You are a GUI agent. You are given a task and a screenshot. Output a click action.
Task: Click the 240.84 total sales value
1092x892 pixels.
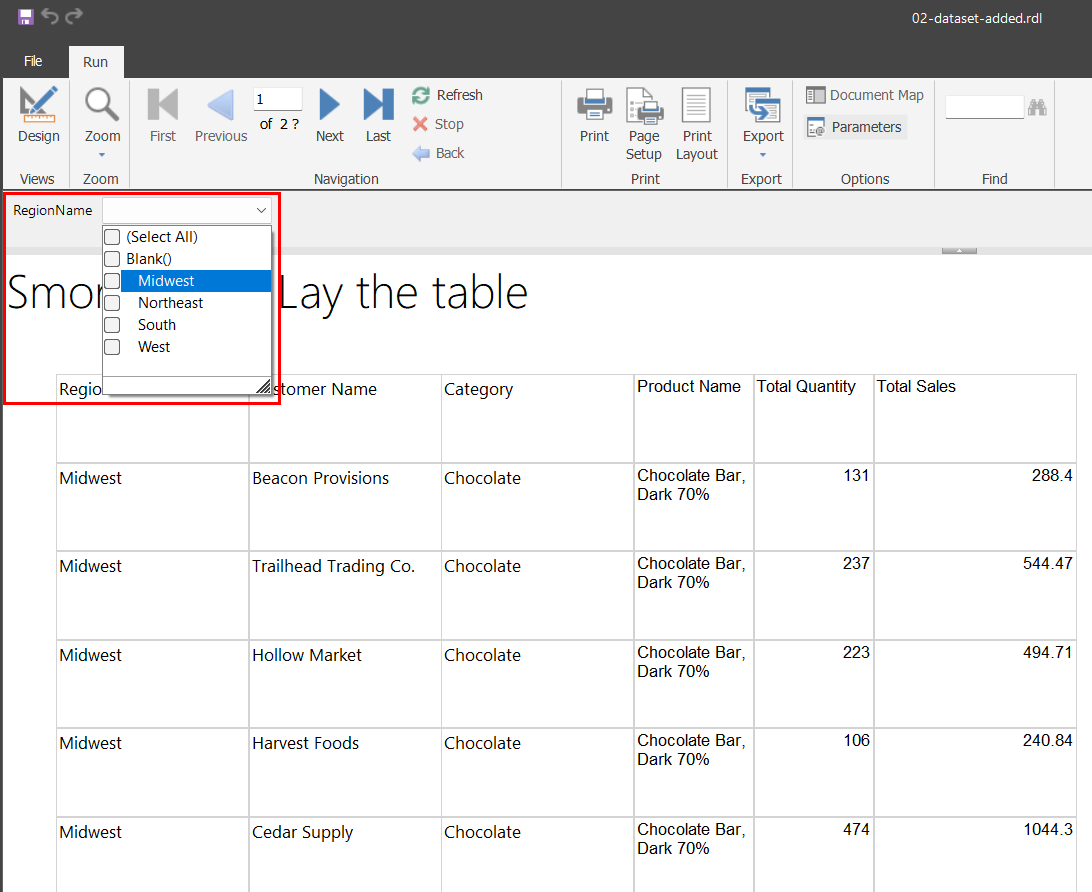click(1047, 740)
